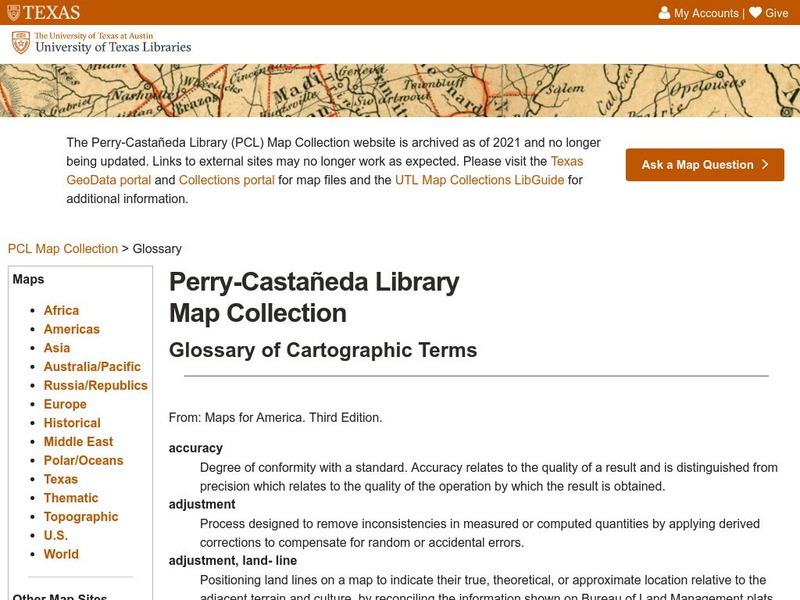Open Australia/Pacific maps link
Image resolution: width=800 pixels, height=600 pixels.
pyautogui.click(x=92, y=366)
